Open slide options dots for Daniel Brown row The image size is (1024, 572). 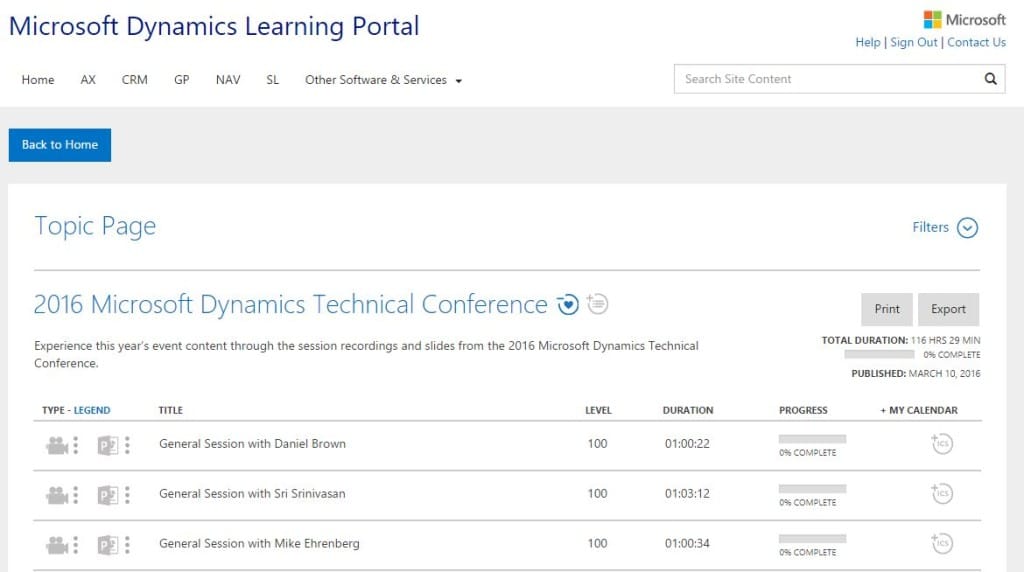tap(127, 445)
